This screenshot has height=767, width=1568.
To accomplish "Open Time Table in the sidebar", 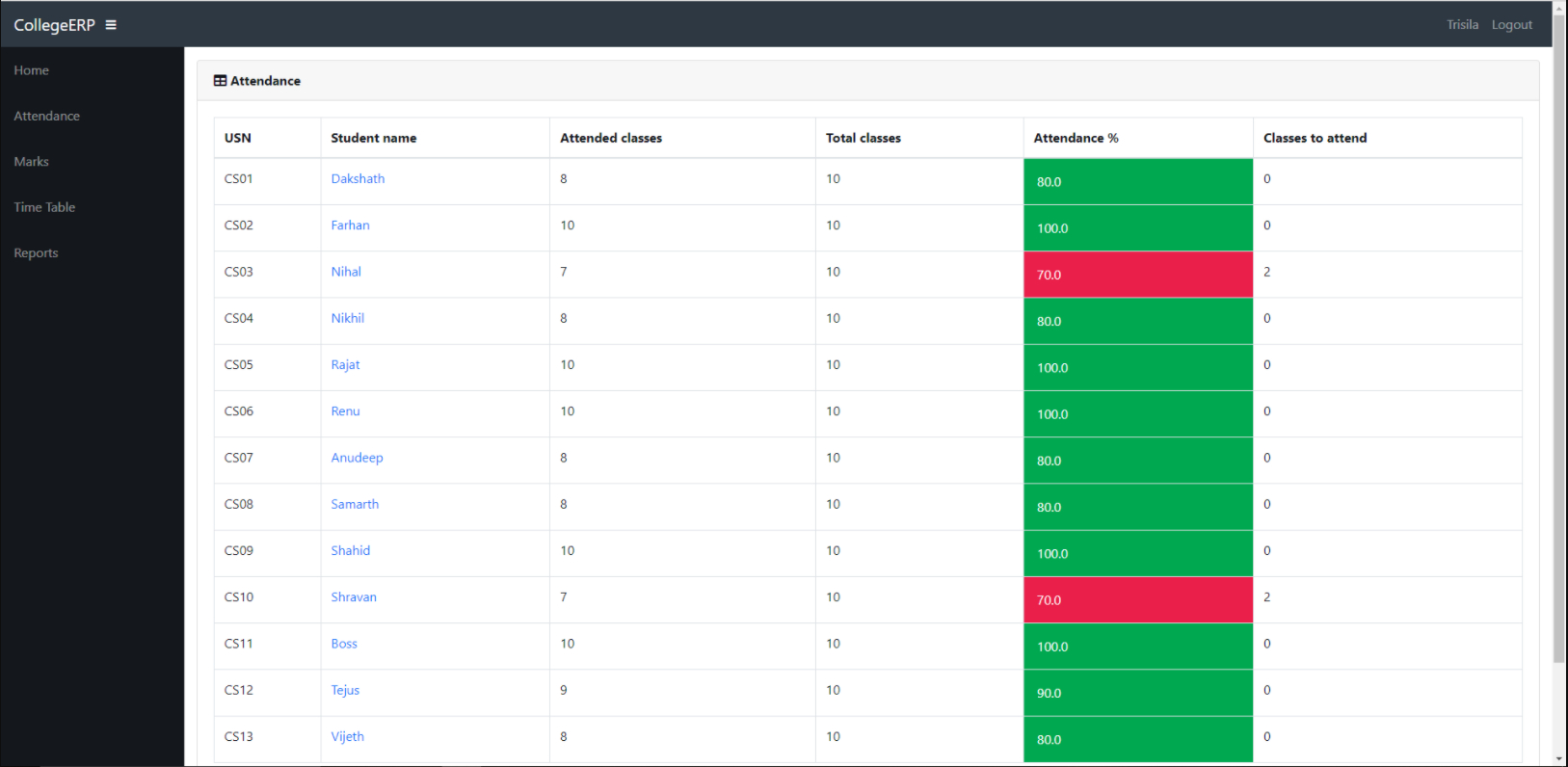I will (x=44, y=207).
